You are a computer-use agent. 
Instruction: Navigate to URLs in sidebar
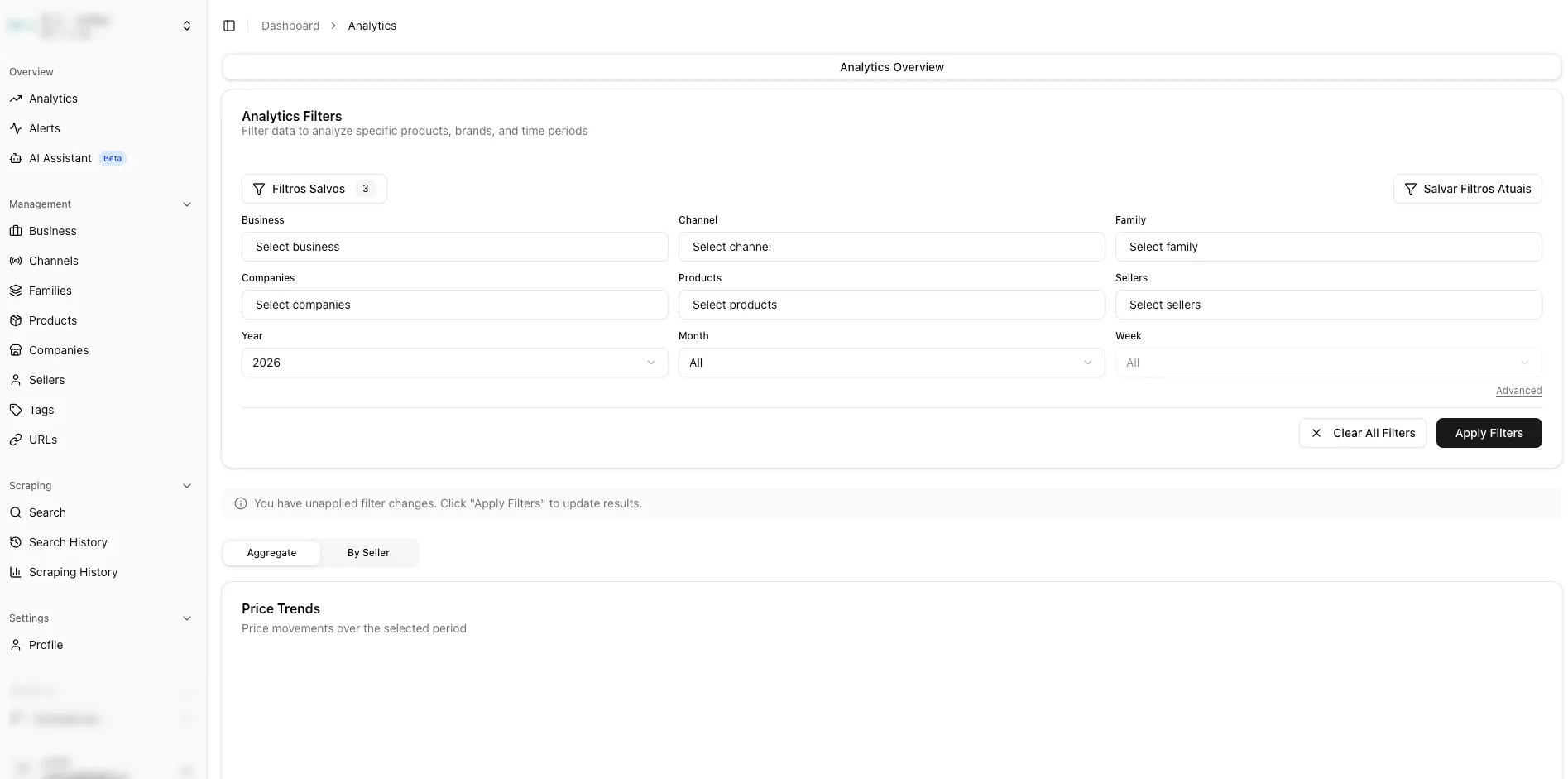(x=43, y=440)
